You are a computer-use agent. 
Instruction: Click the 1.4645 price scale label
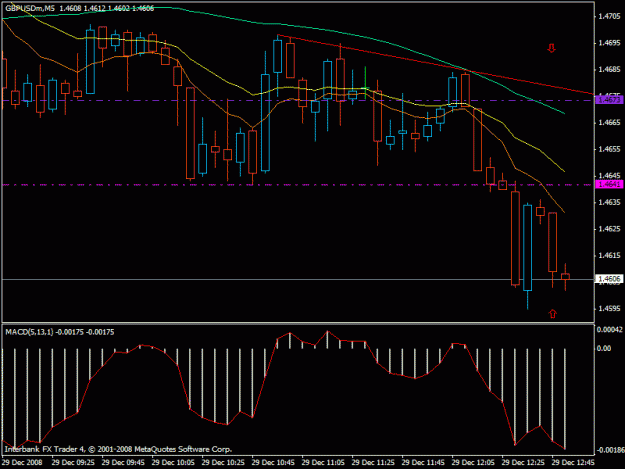tap(609, 175)
